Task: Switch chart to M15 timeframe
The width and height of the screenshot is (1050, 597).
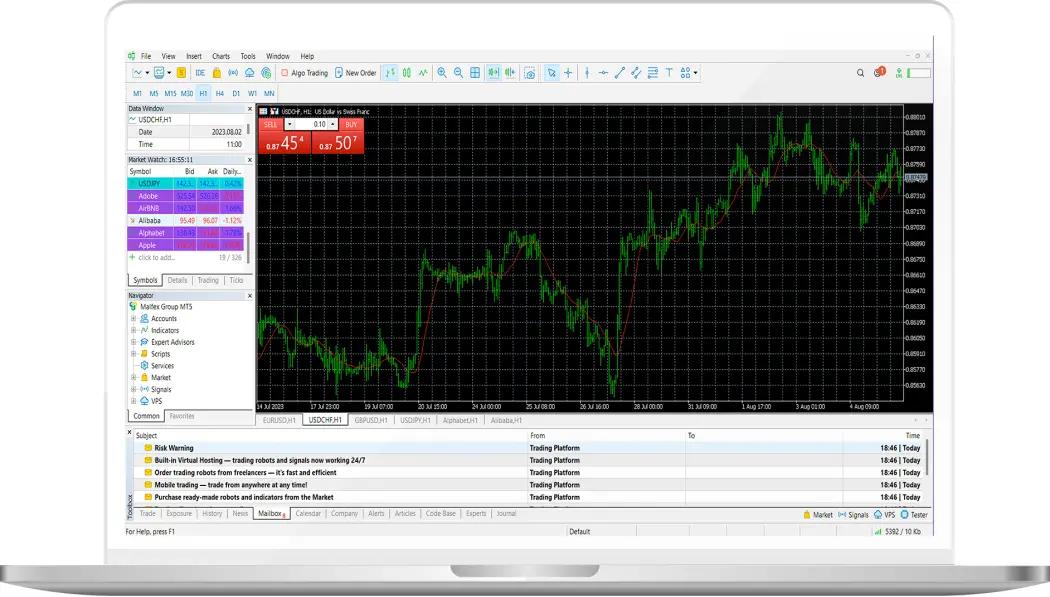Action: point(170,93)
